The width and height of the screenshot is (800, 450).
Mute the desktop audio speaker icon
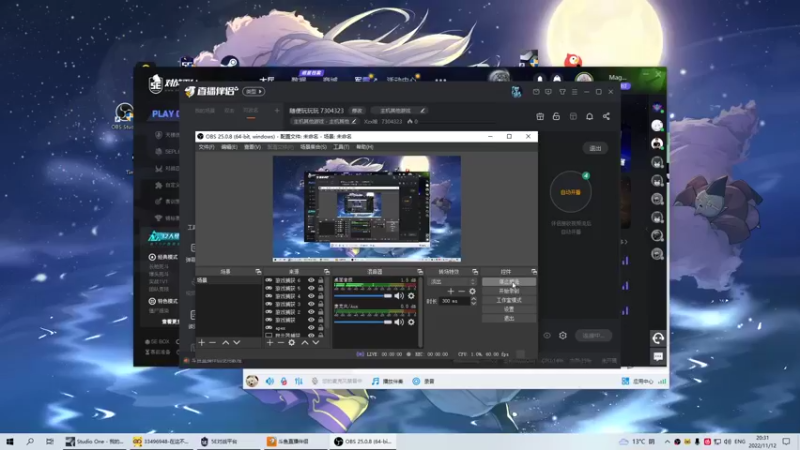pyautogui.click(x=399, y=296)
